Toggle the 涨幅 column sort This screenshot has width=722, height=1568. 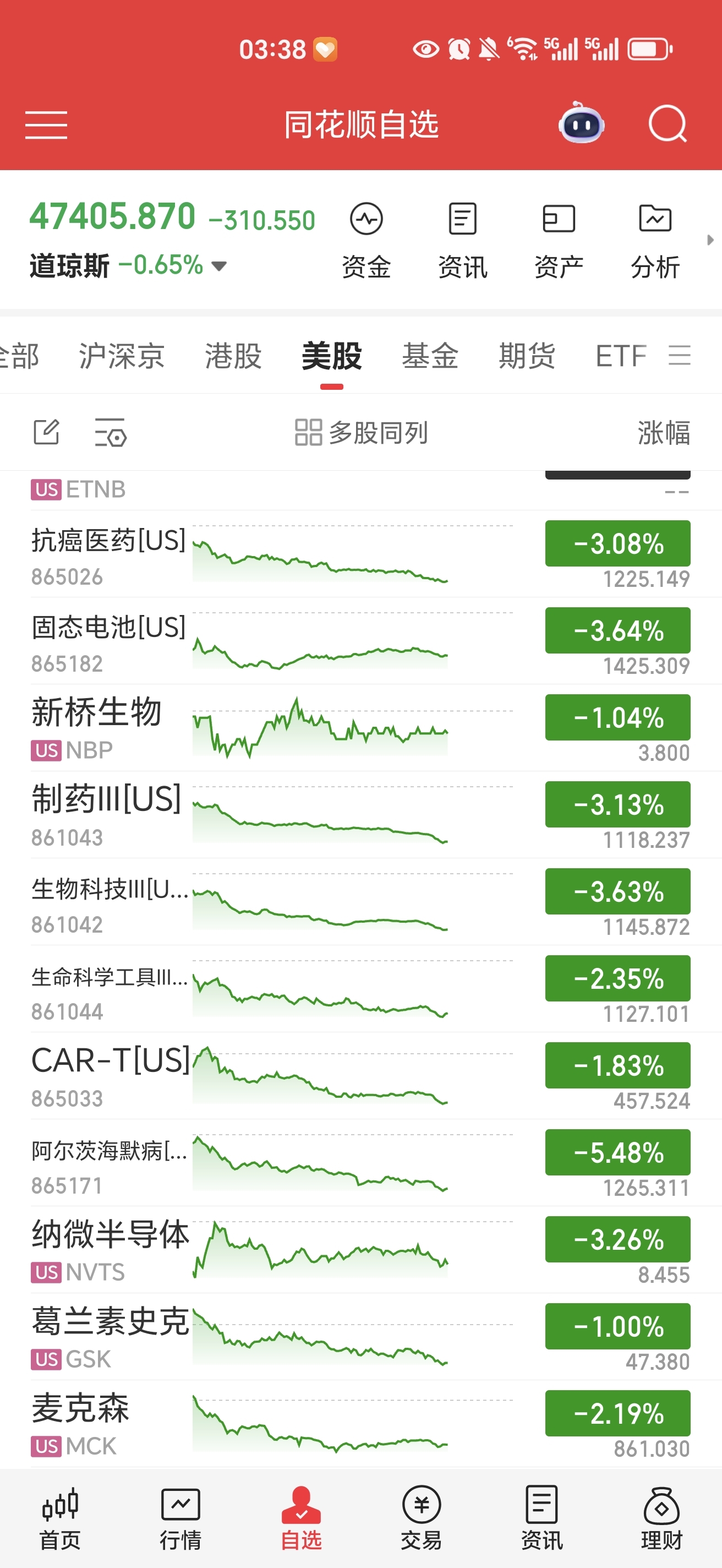(x=664, y=433)
